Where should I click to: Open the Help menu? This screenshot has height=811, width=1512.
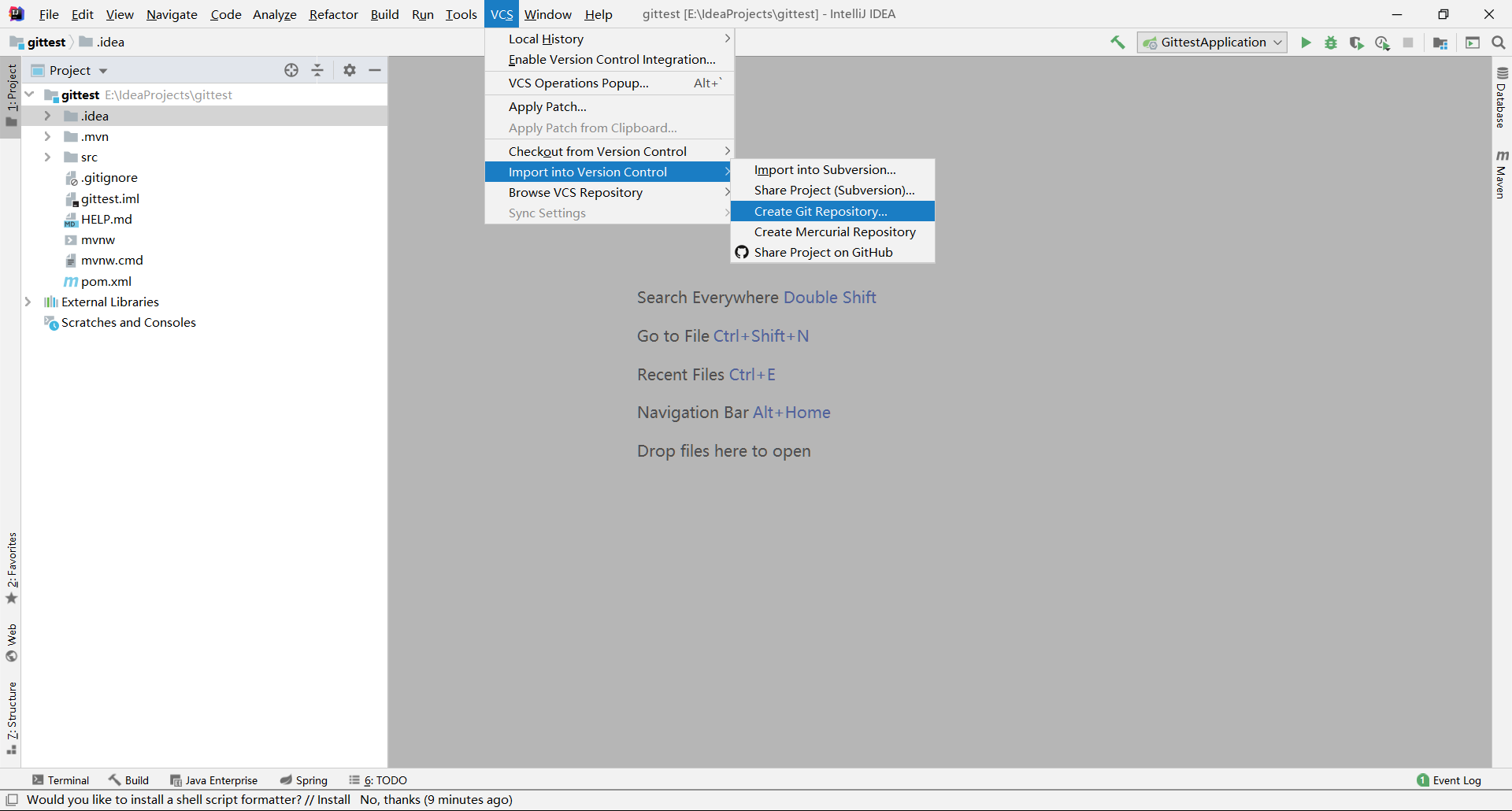(598, 14)
